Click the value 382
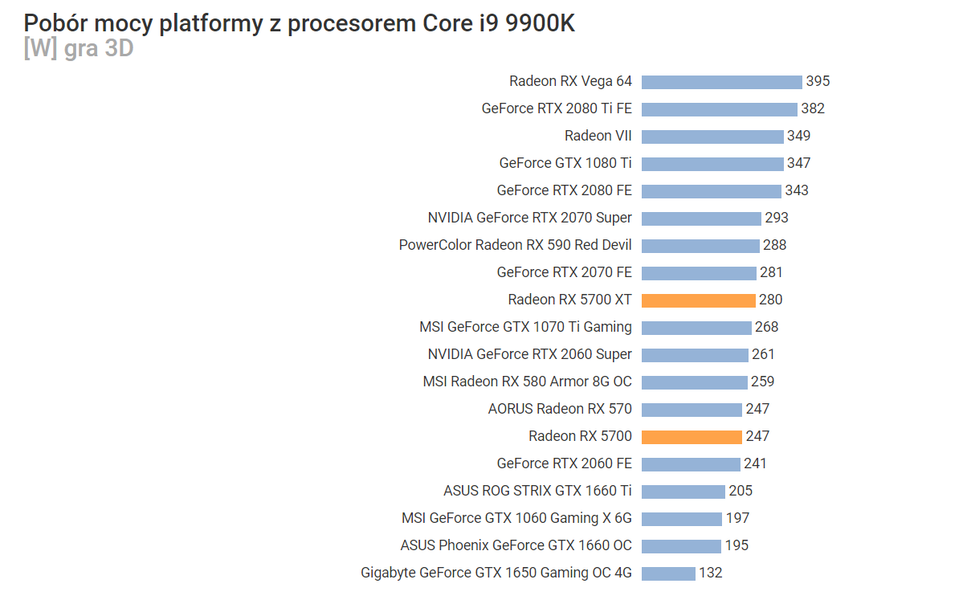 [813, 109]
